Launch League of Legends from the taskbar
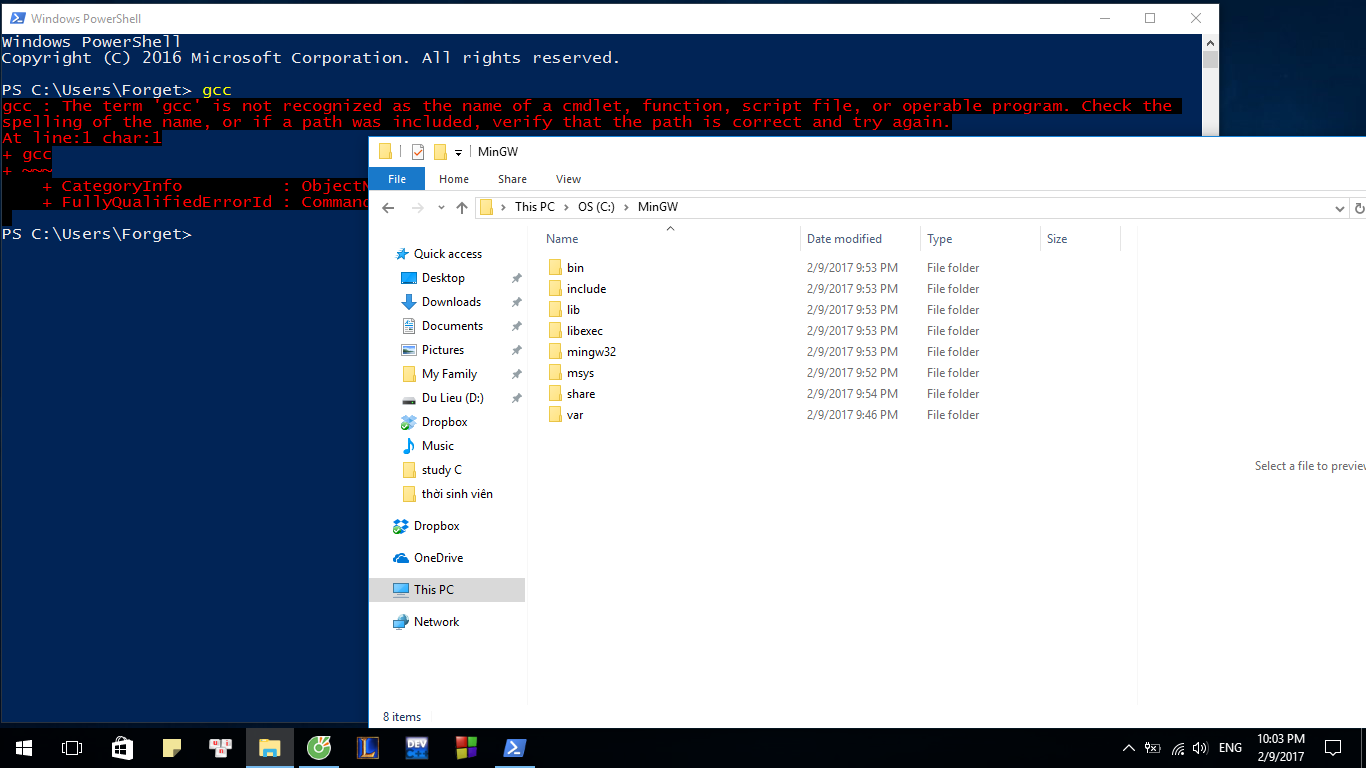Image resolution: width=1366 pixels, height=768 pixels. point(368,748)
